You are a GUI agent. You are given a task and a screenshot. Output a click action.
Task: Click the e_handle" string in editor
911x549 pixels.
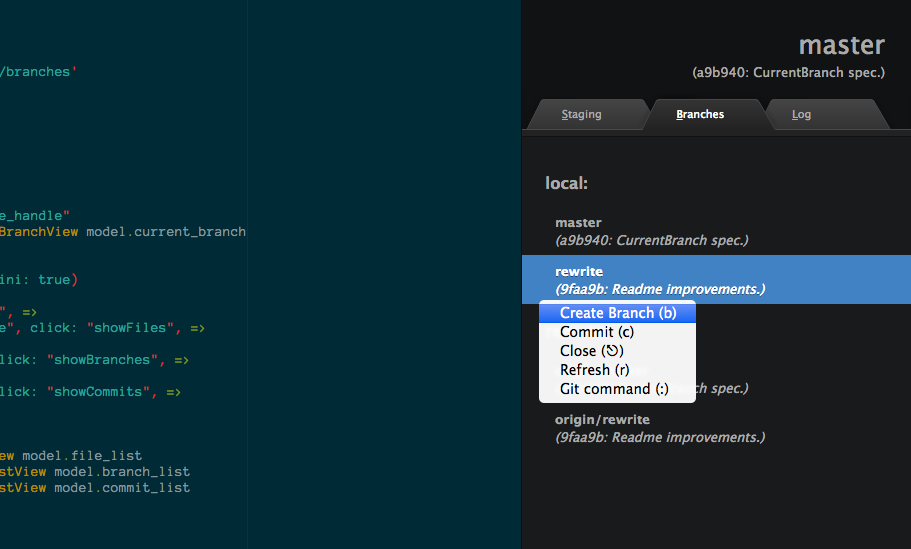click(35, 216)
